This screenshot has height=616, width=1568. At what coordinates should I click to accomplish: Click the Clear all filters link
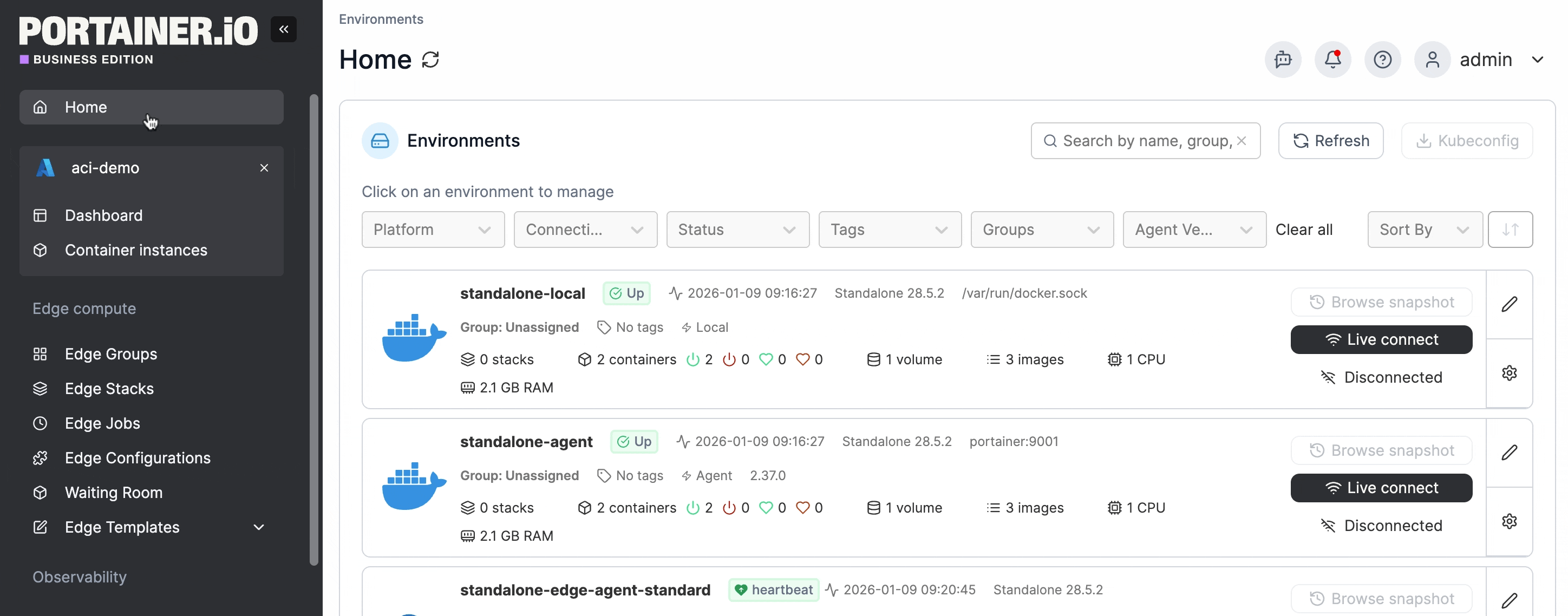coord(1303,230)
